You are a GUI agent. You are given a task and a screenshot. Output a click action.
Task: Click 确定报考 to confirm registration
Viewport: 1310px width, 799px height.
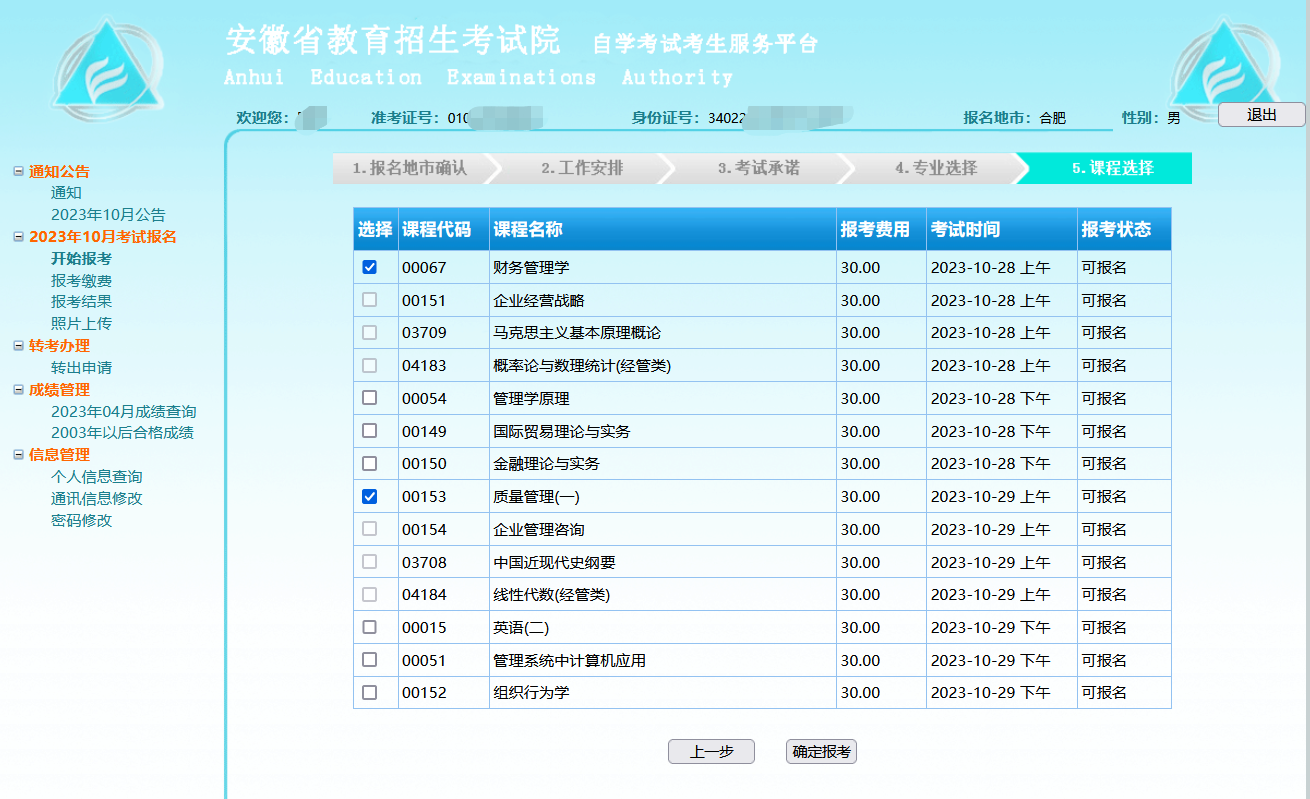[x=821, y=752]
